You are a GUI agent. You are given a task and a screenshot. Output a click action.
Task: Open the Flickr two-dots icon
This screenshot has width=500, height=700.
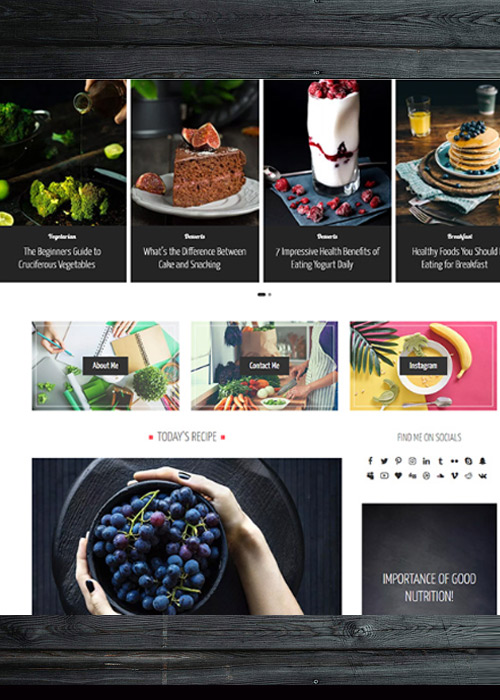pyautogui.click(x=454, y=461)
